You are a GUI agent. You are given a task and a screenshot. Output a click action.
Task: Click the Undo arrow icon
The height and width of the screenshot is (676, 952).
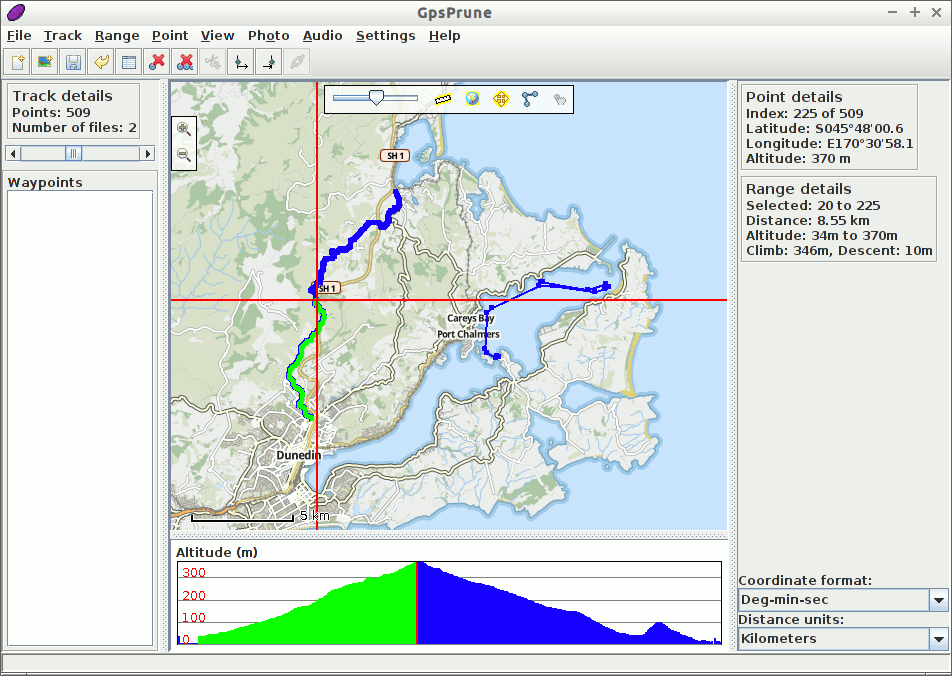101,62
